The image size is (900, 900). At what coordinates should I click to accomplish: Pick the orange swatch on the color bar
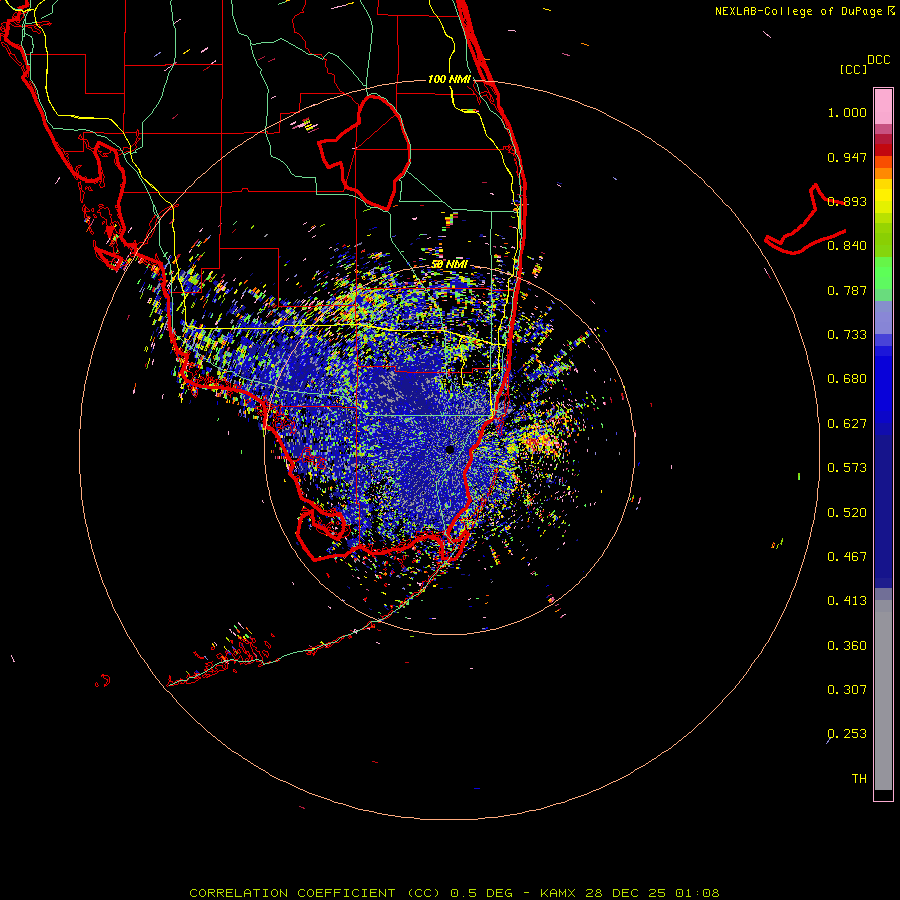point(883,173)
